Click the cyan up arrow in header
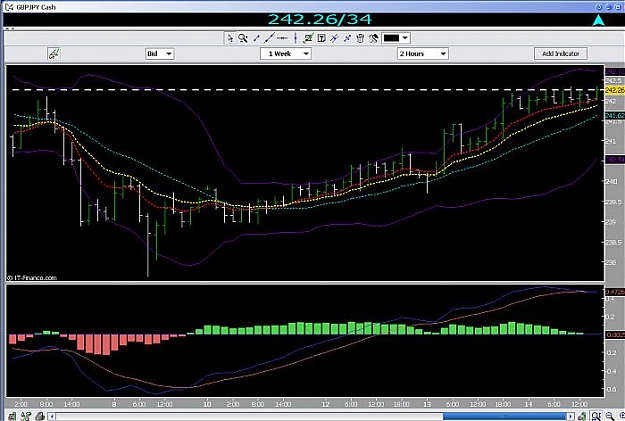The image size is (625, 421). [x=598, y=20]
